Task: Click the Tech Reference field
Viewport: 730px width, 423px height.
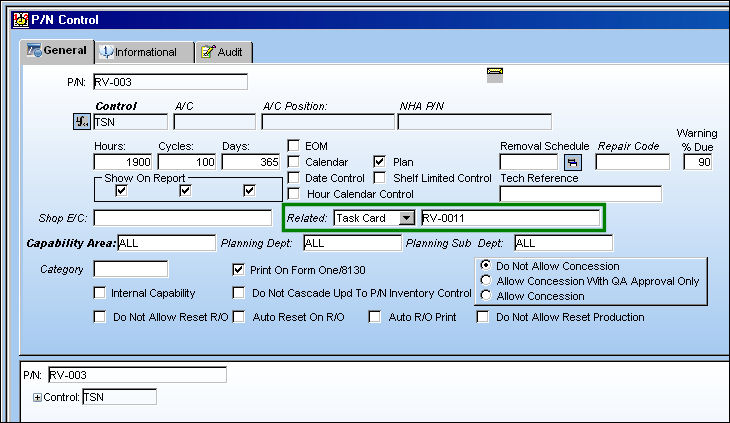Action: pyautogui.click(x=581, y=194)
